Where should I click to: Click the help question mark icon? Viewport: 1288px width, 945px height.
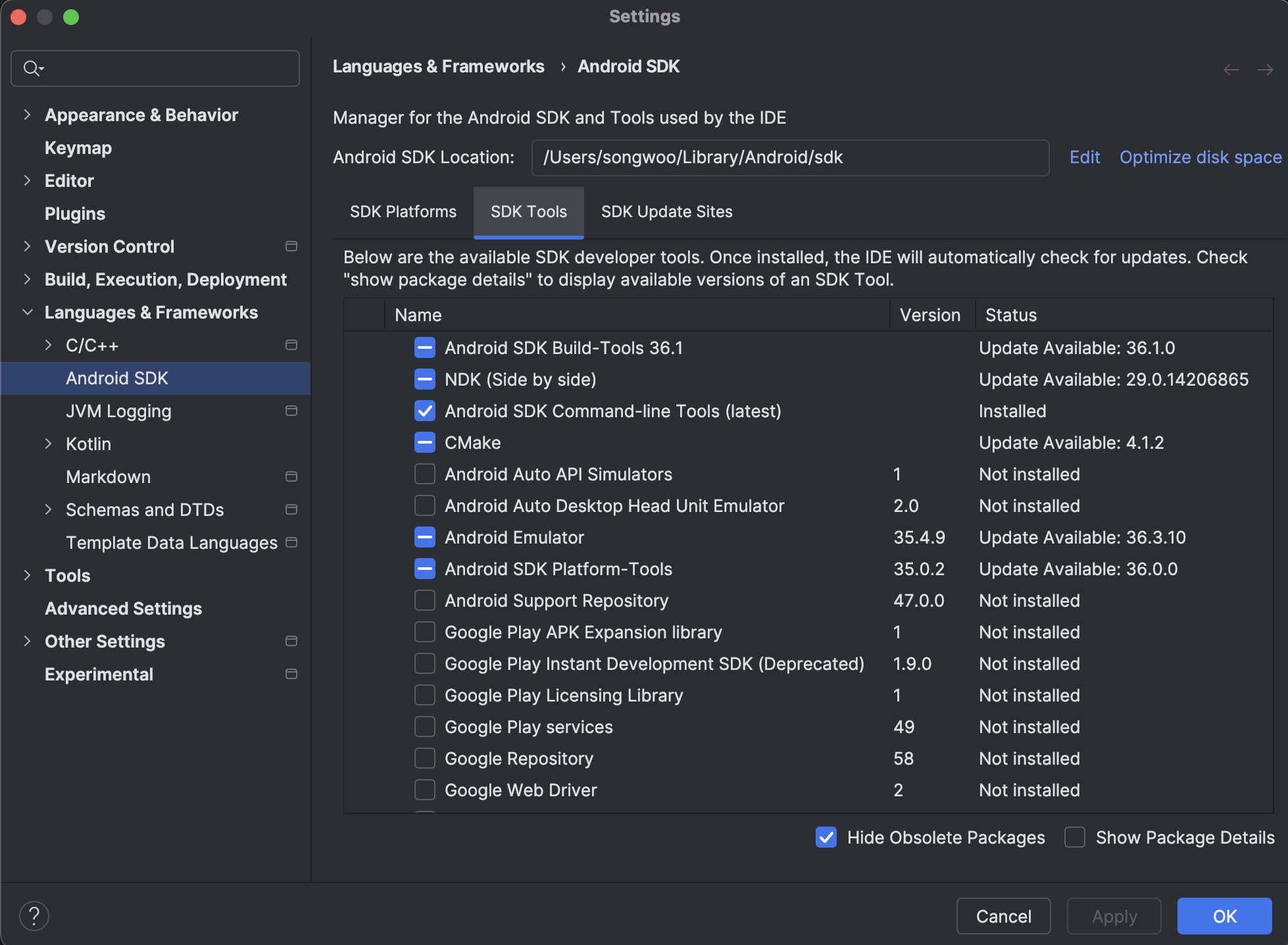(x=34, y=915)
